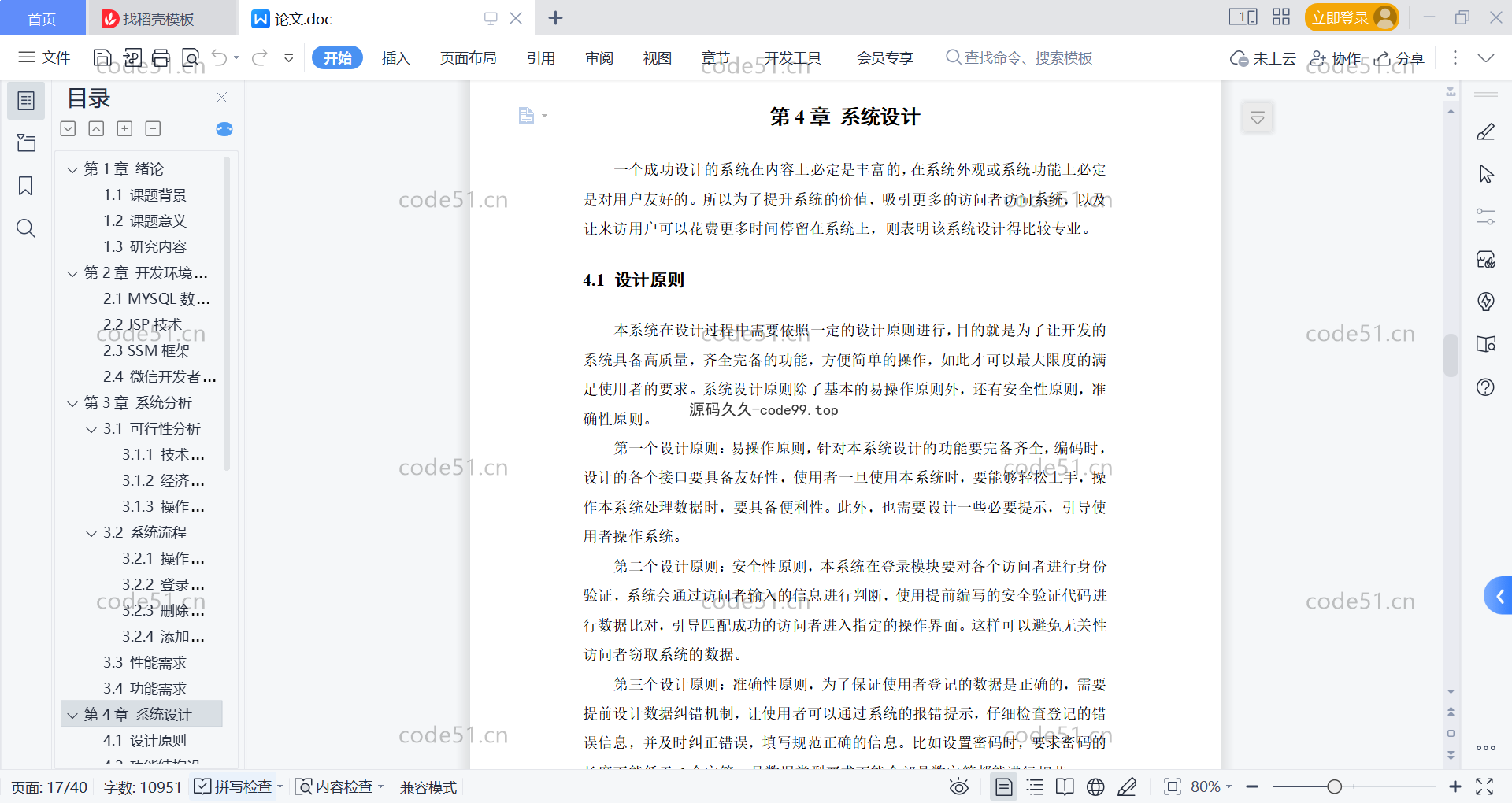Screen dimensions: 1512x803
Task: Switch to the 视图 ribbon tab
Action: 657,57
